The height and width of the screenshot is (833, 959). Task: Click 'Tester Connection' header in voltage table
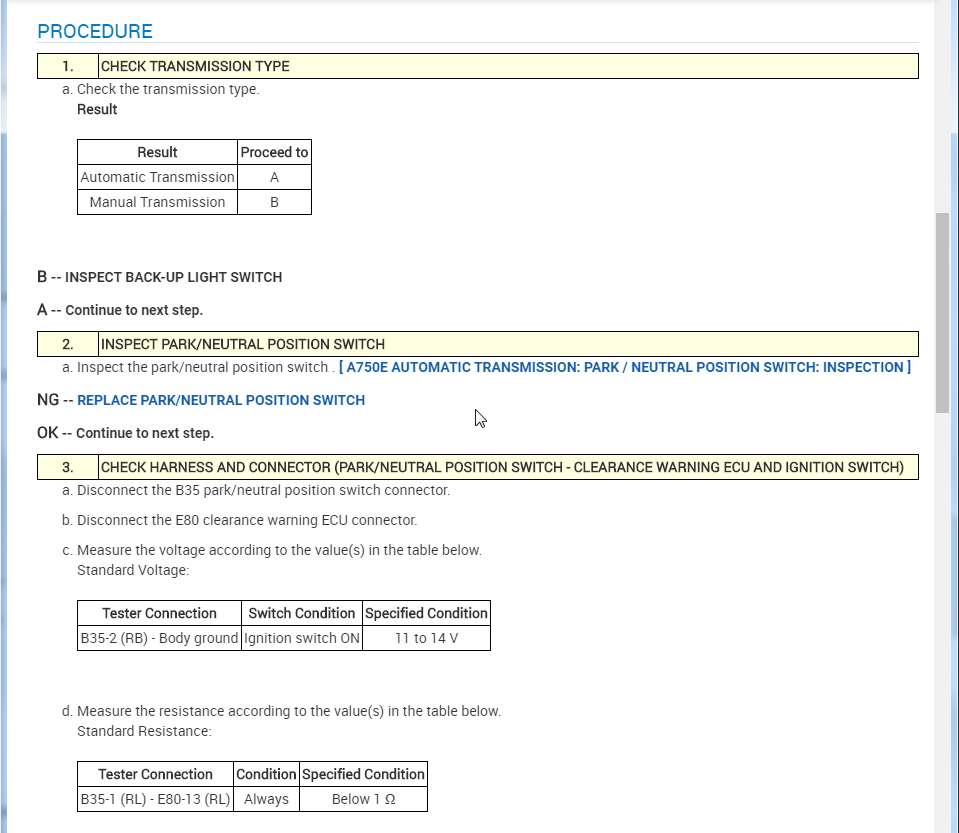point(159,613)
